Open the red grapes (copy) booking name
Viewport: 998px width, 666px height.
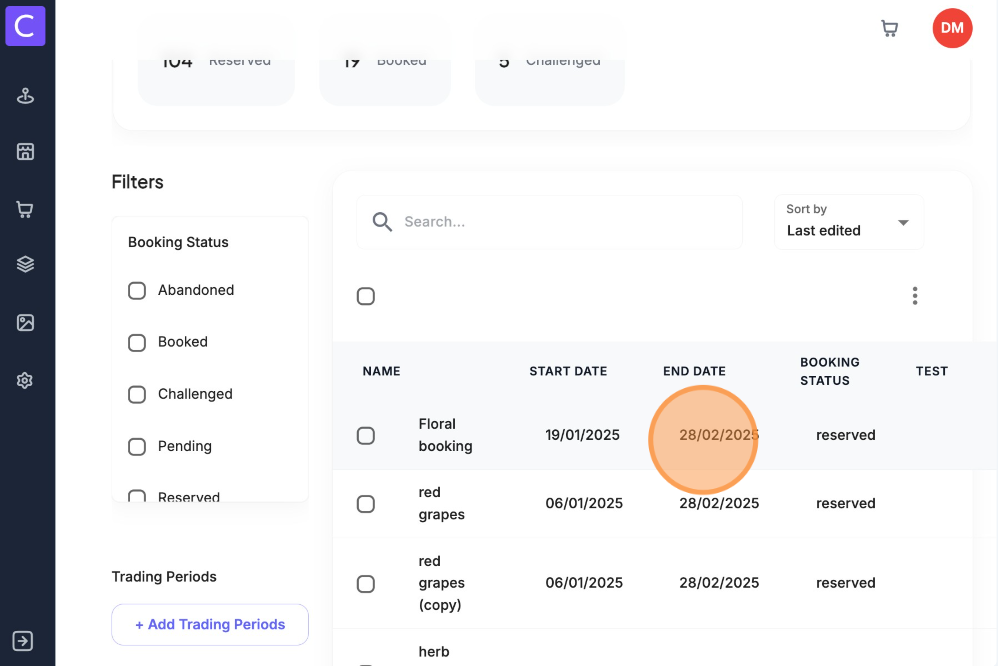(442, 583)
